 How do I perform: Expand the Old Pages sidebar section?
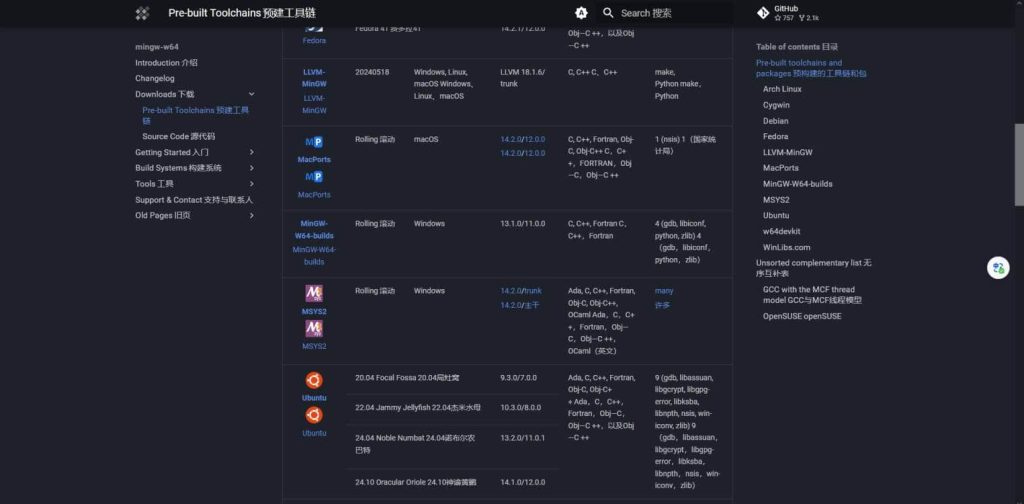click(x=251, y=215)
